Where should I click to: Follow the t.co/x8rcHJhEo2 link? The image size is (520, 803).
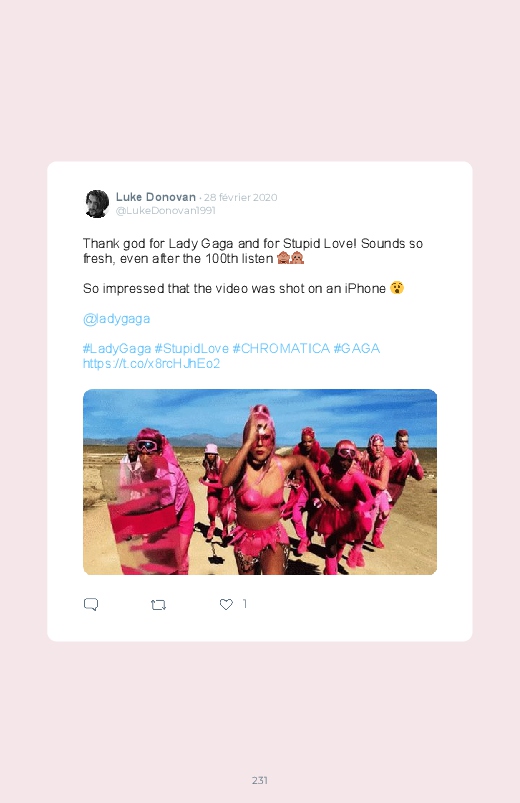click(x=152, y=364)
